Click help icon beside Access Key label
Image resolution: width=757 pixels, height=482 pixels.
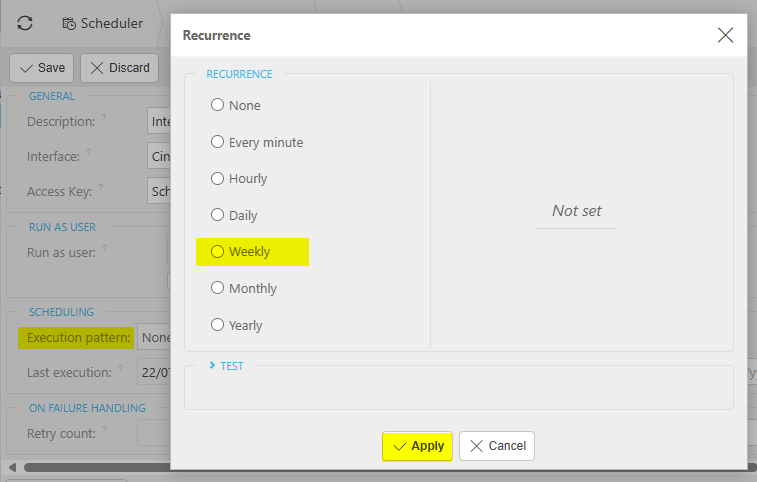pos(100,186)
